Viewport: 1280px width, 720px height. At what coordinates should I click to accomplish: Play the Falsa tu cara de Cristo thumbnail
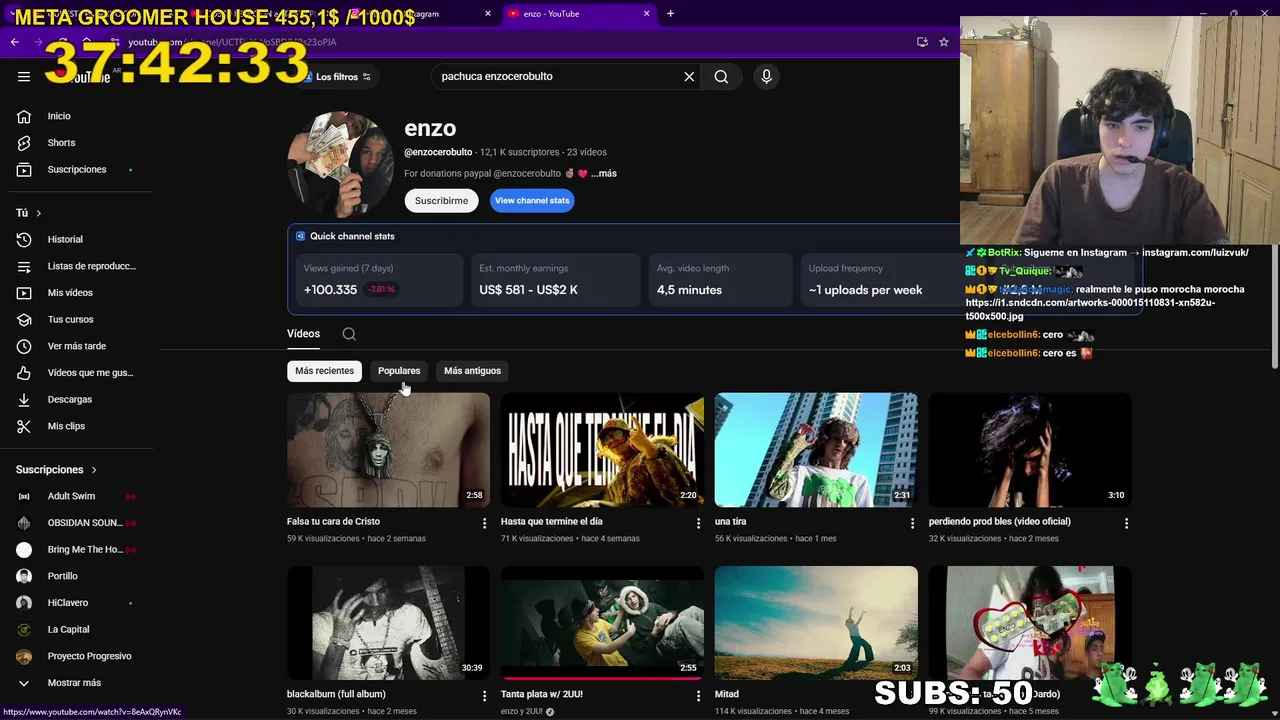click(388, 450)
